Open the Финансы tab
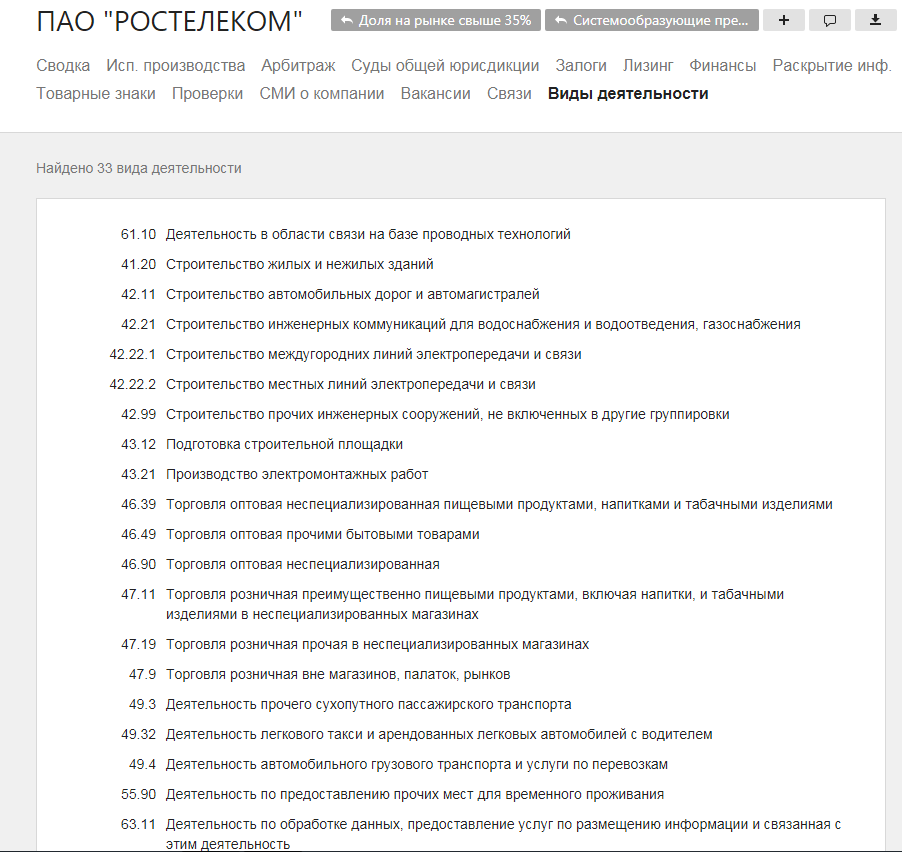 pos(723,66)
